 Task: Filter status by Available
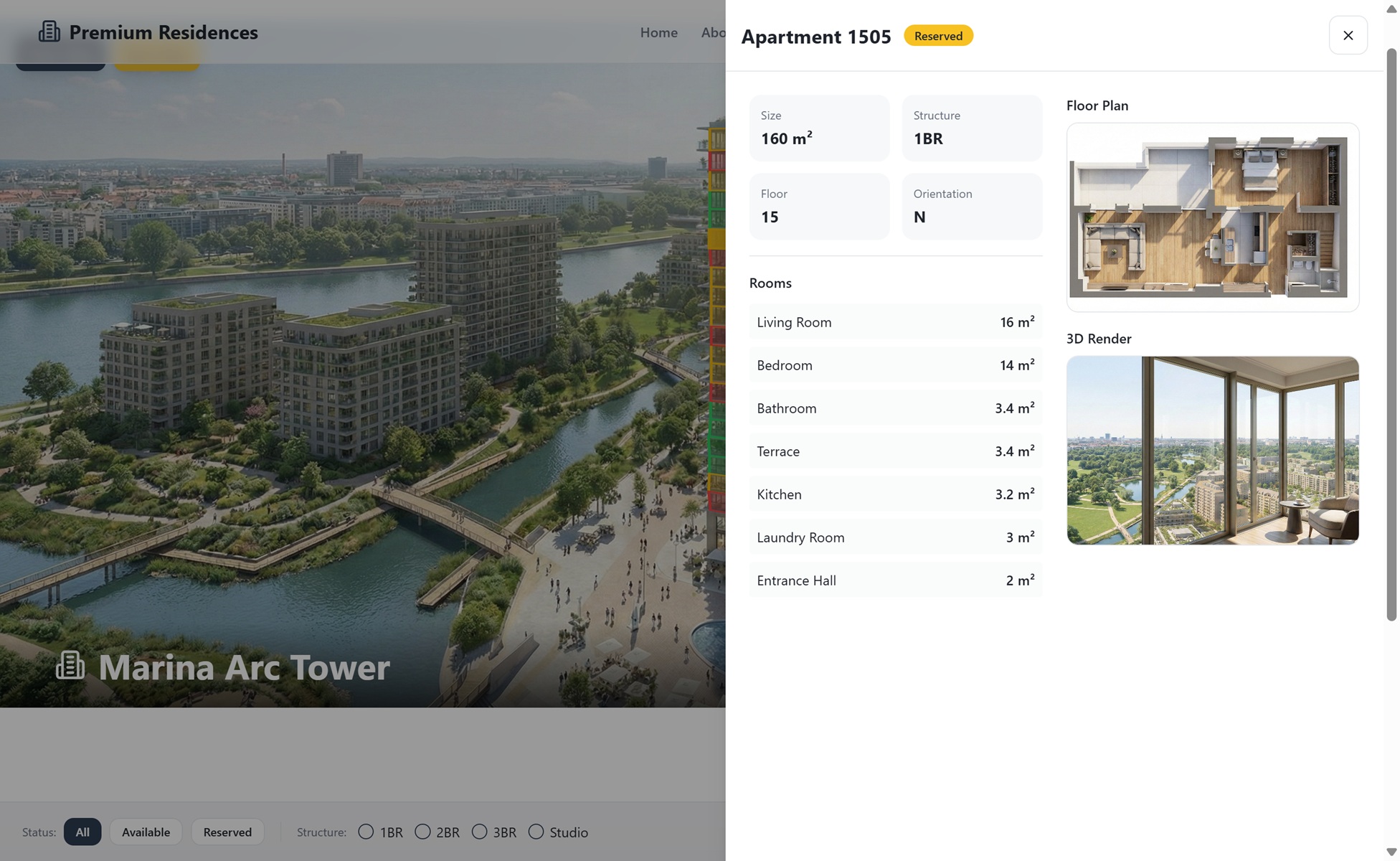pos(146,832)
